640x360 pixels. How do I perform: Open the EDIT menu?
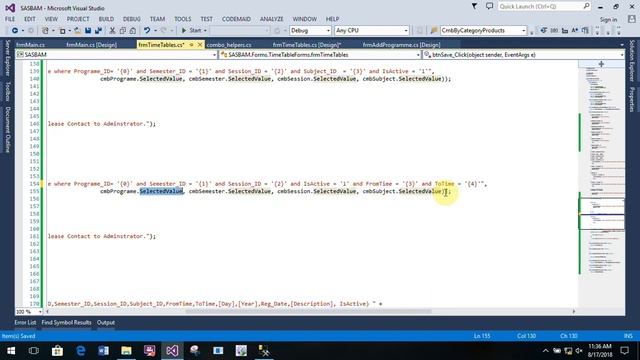(x=29, y=19)
